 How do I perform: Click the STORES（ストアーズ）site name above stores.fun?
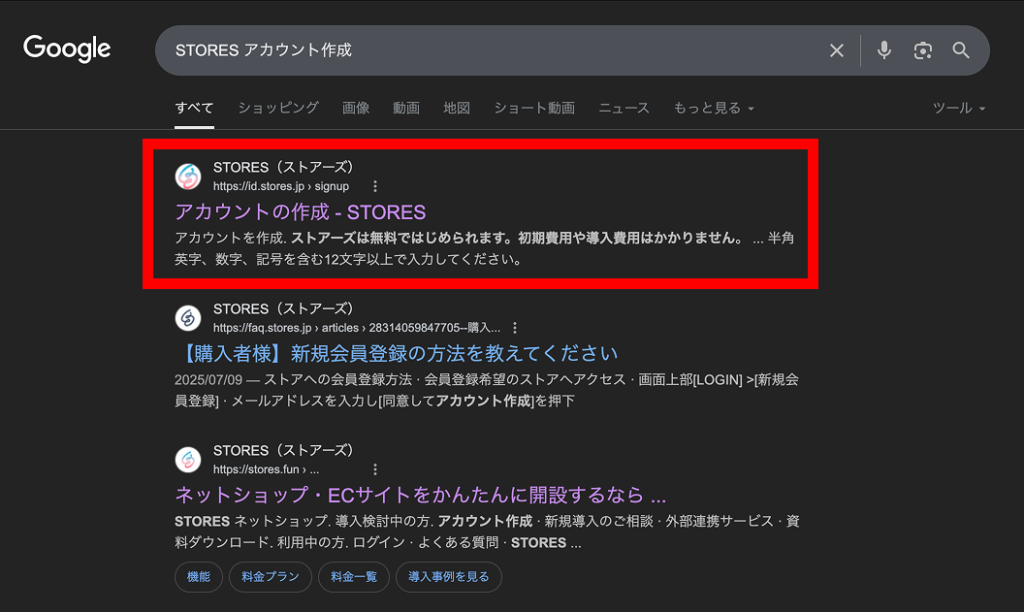click(x=283, y=451)
